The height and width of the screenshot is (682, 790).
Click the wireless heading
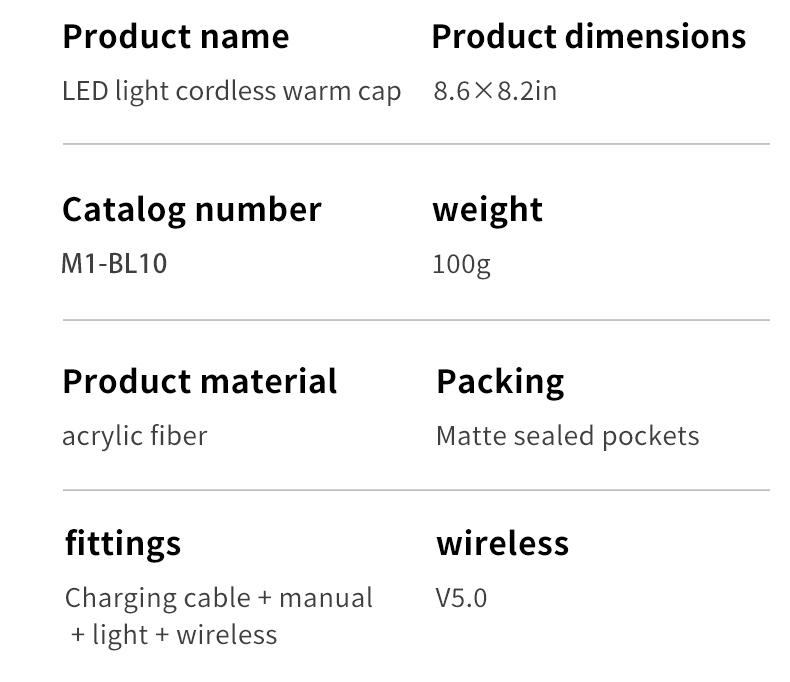click(x=503, y=543)
